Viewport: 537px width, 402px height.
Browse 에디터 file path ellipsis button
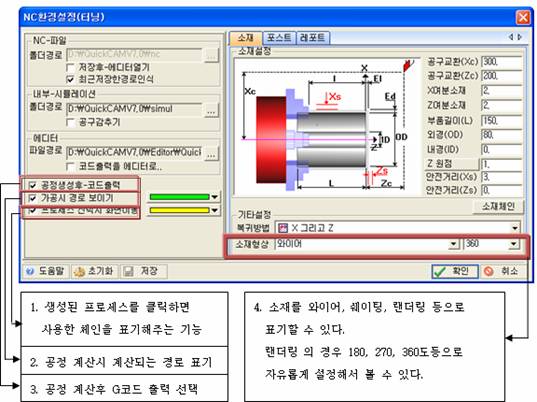212,153
